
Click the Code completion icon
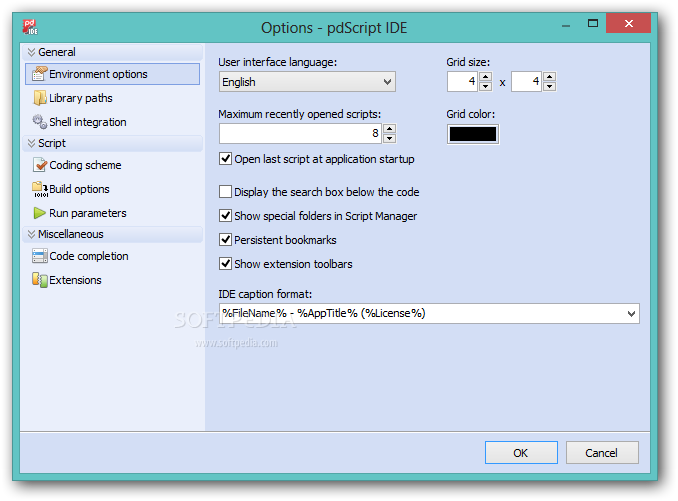[40, 256]
